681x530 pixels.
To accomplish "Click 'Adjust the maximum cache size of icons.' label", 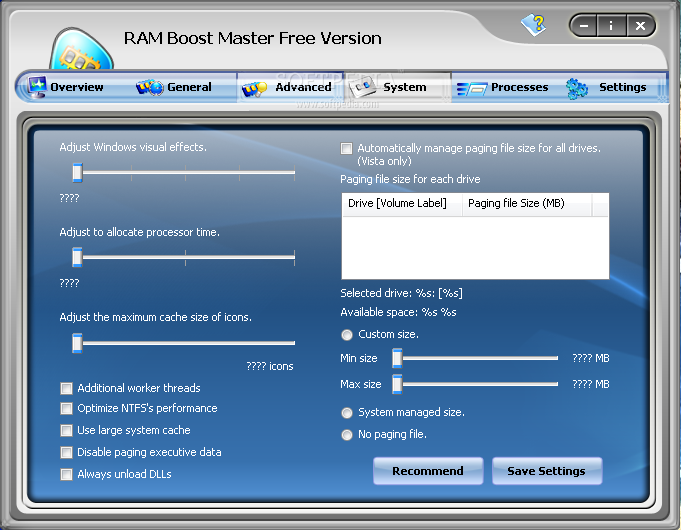I will (155, 318).
